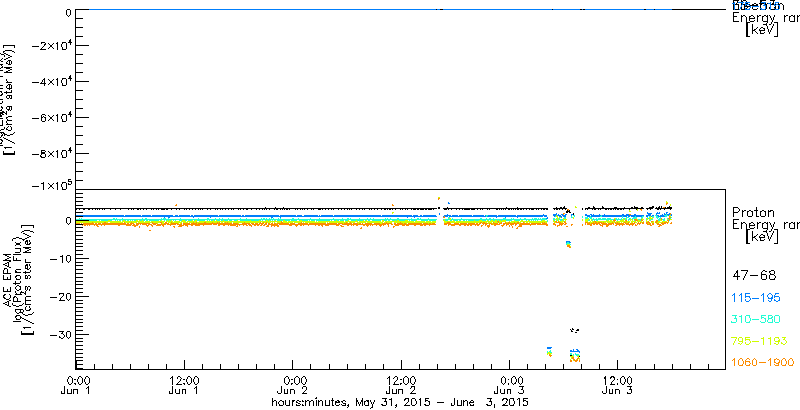
Task: Click the 'Proton' legend heading
Action: pyautogui.click(x=753, y=212)
